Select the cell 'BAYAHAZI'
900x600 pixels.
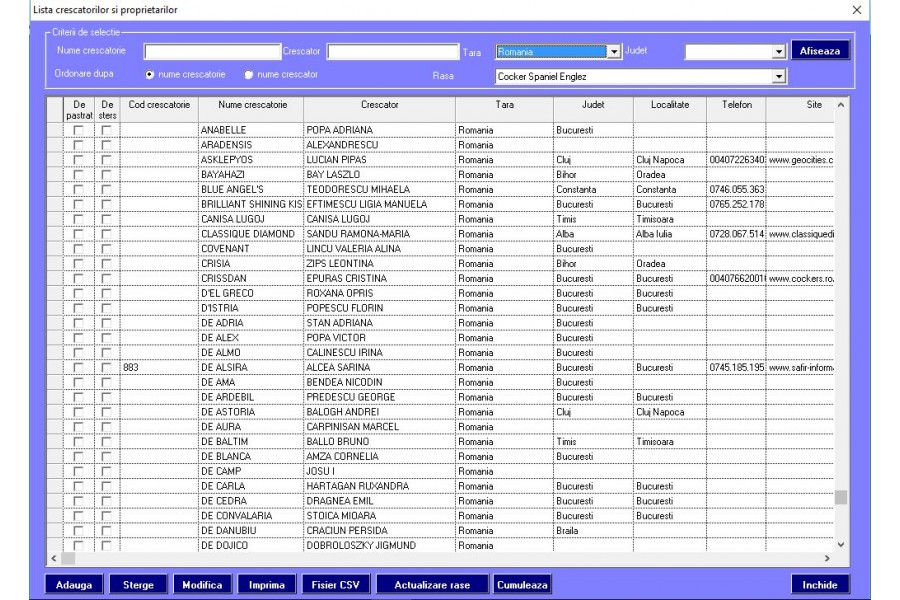coord(251,175)
